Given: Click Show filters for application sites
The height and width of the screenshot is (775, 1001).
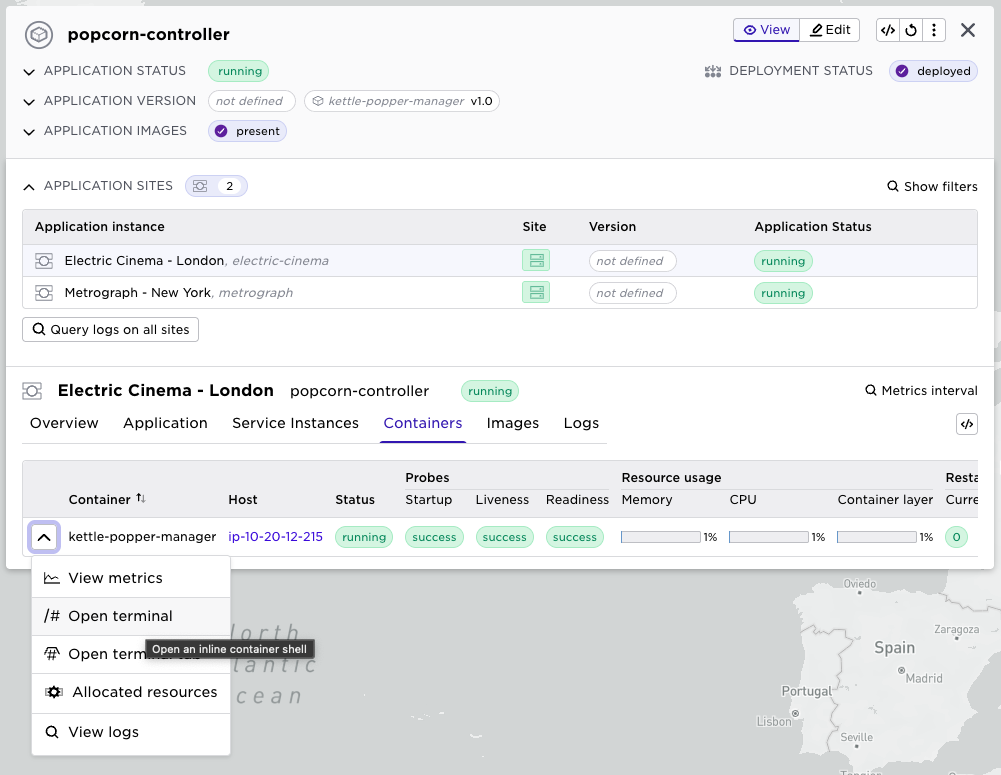Looking at the screenshot, I should click(x=932, y=187).
